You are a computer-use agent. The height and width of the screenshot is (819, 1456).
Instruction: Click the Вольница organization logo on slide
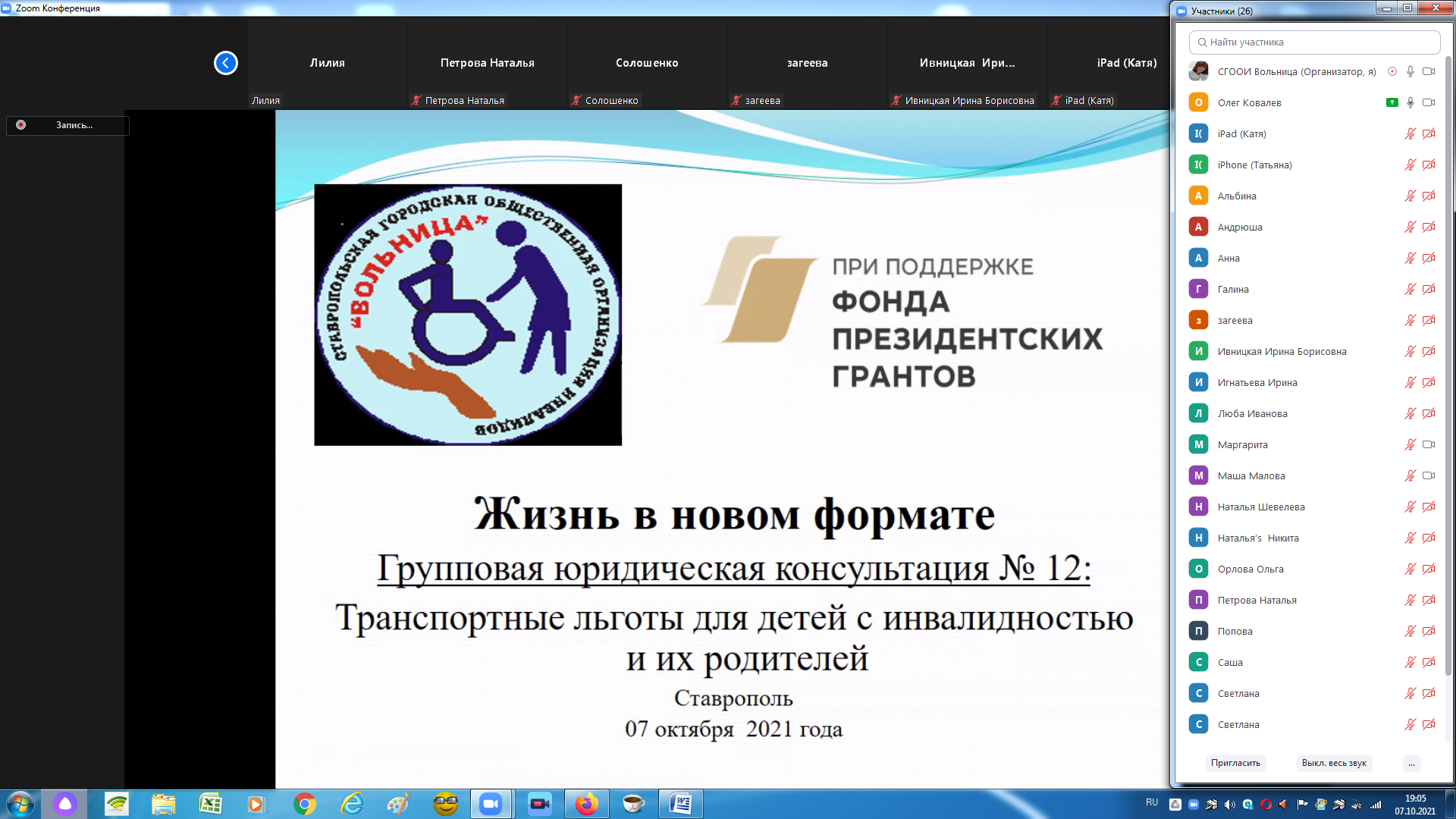click(x=468, y=315)
